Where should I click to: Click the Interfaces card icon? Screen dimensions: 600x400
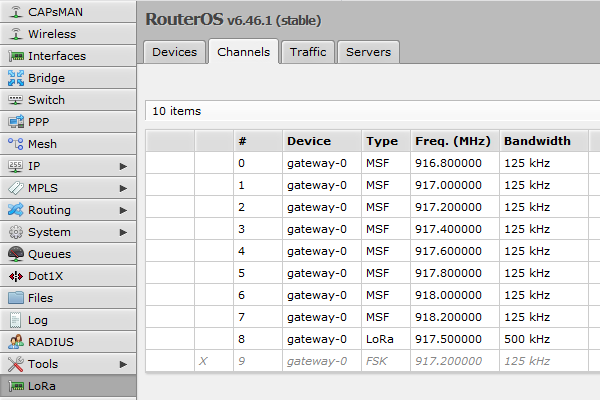point(16,56)
